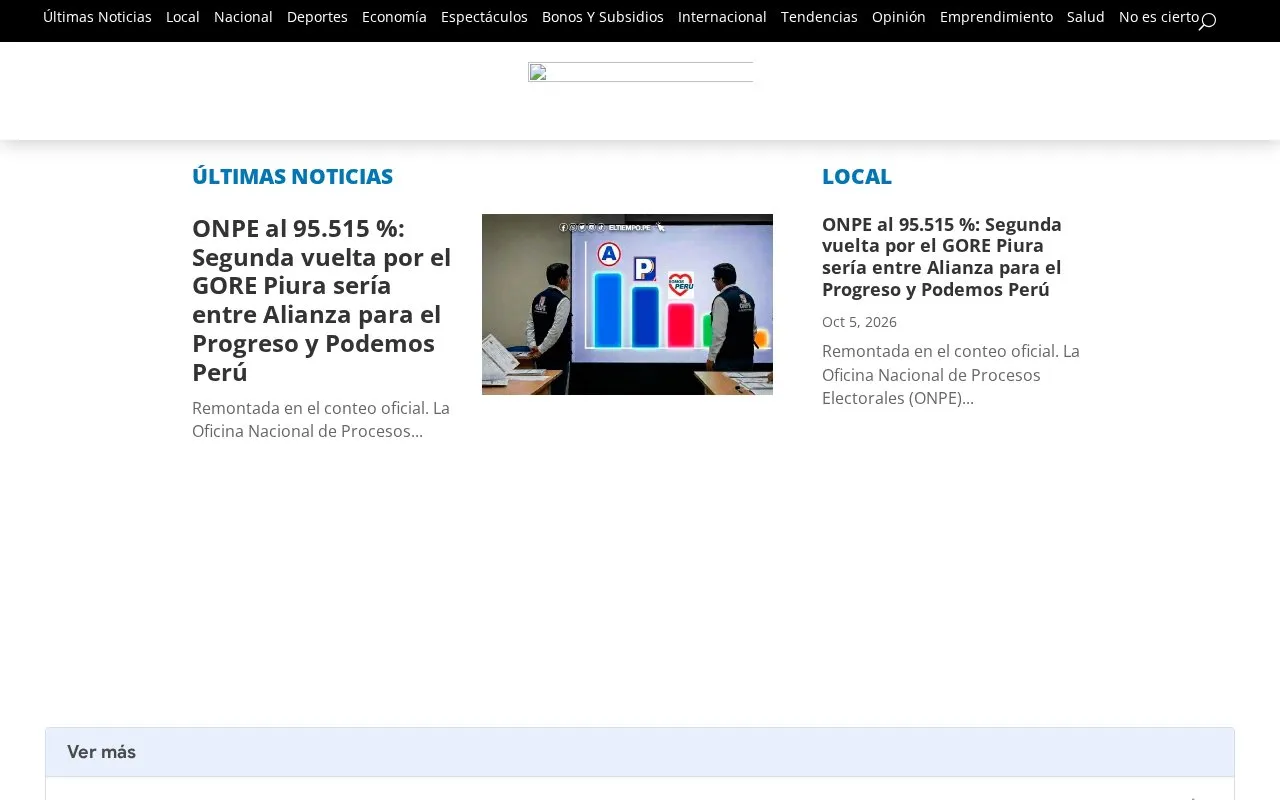Image resolution: width=1280 pixels, height=800 pixels.
Task: Go to the Salud section
Action: click(1086, 17)
